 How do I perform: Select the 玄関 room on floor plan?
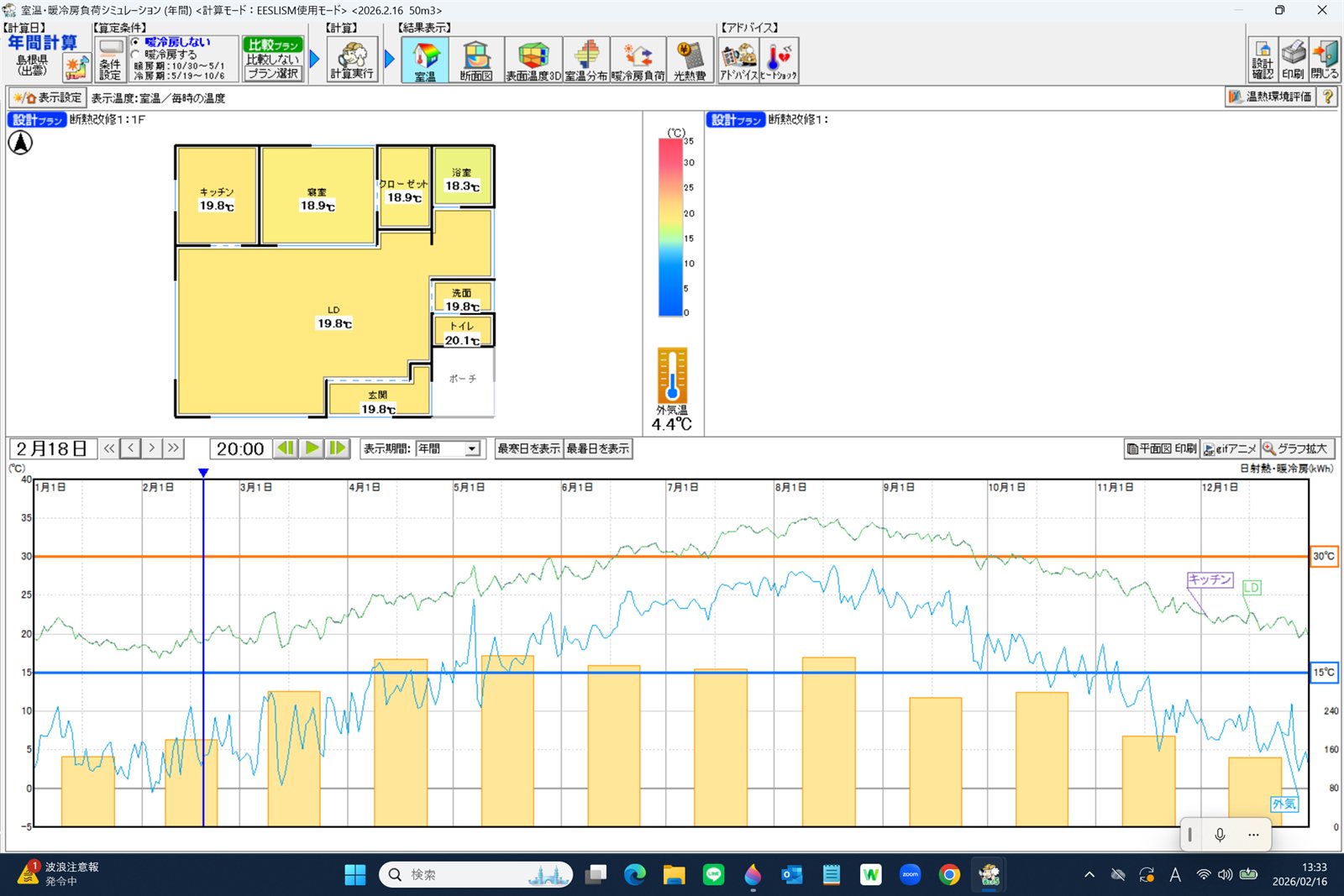tap(378, 402)
